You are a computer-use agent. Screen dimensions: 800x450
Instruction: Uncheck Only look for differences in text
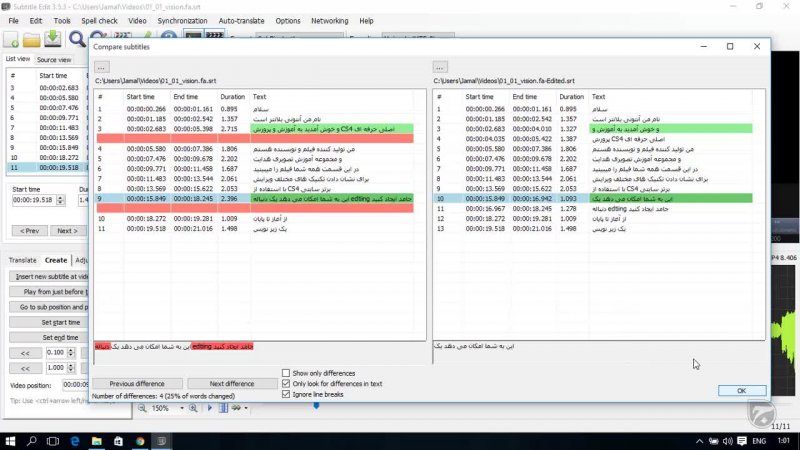tap(287, 384)
